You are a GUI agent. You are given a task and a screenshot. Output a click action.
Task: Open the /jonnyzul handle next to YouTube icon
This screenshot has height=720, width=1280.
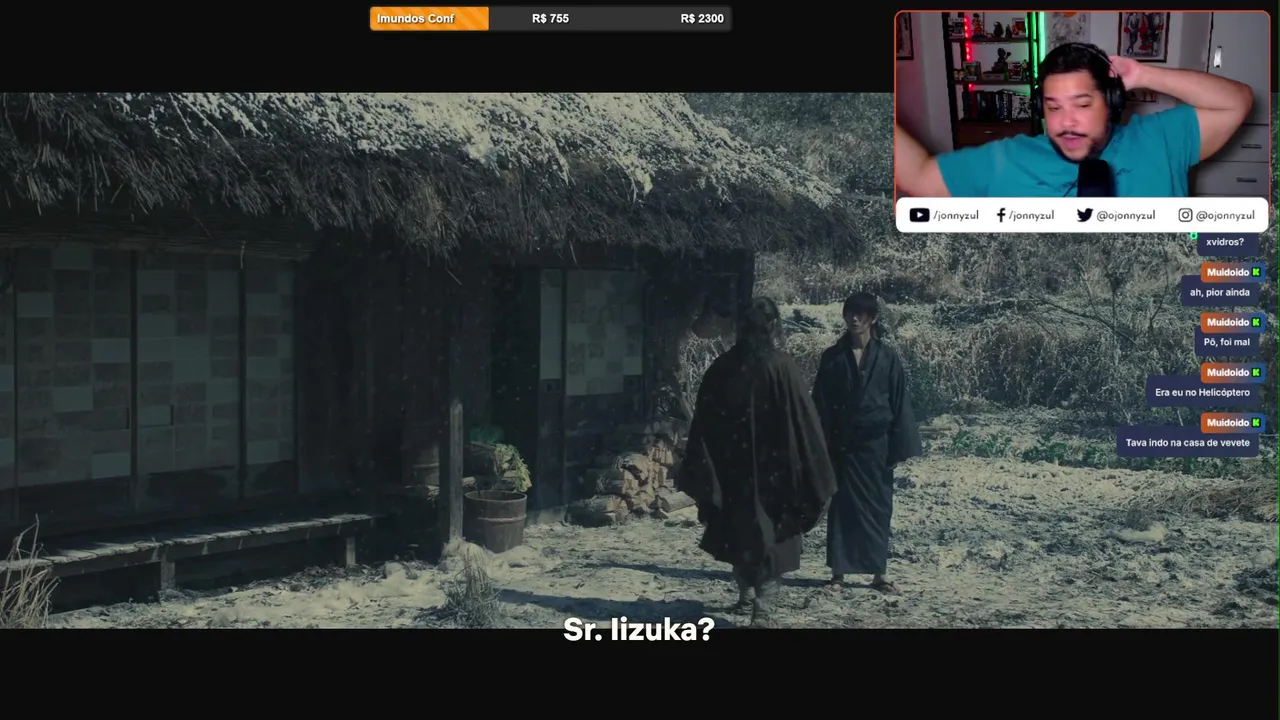click(x=956, y=215)
